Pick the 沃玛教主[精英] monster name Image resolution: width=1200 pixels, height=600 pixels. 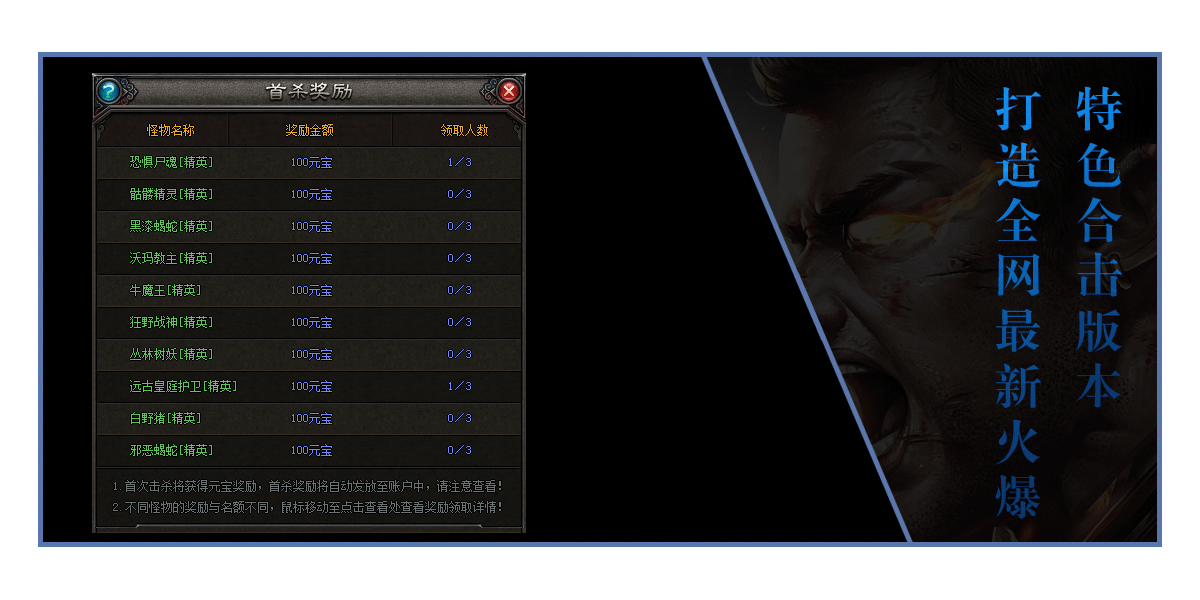(171, 258)
